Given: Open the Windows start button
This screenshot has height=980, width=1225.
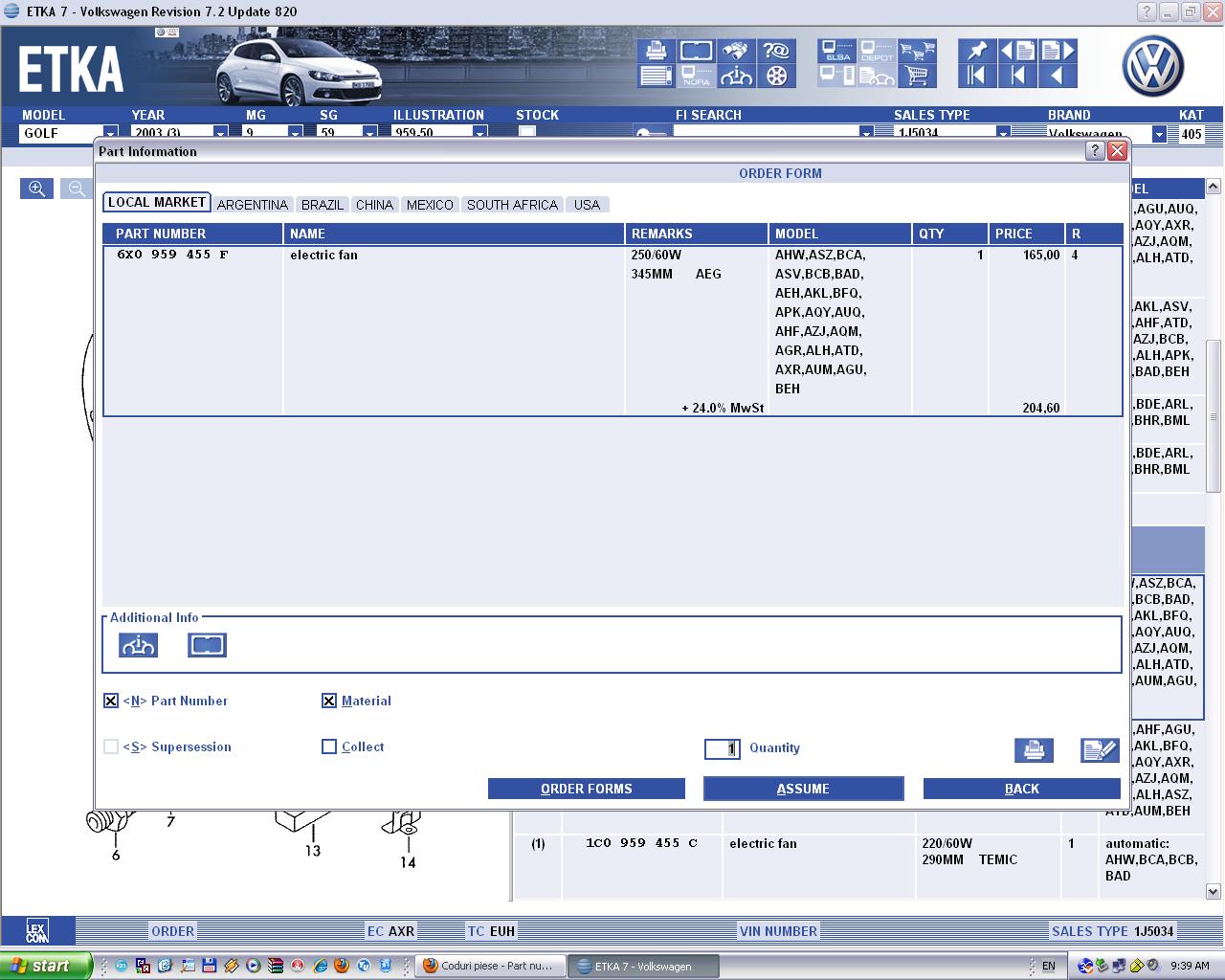Looking at the screenshot, I should [46, 966].
